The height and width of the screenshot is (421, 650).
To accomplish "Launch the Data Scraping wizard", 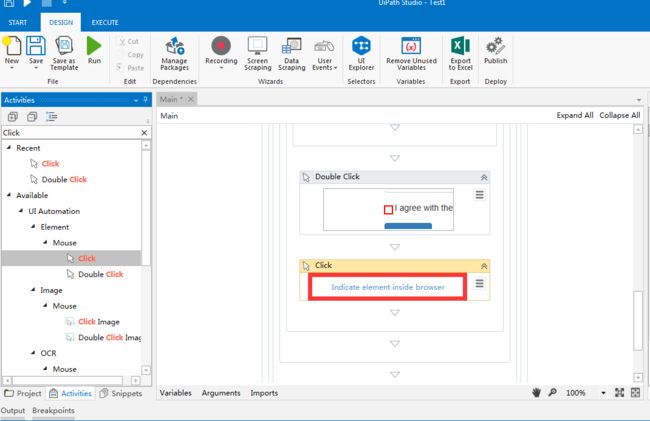I will pyautogui.click(x=291, y=53).
